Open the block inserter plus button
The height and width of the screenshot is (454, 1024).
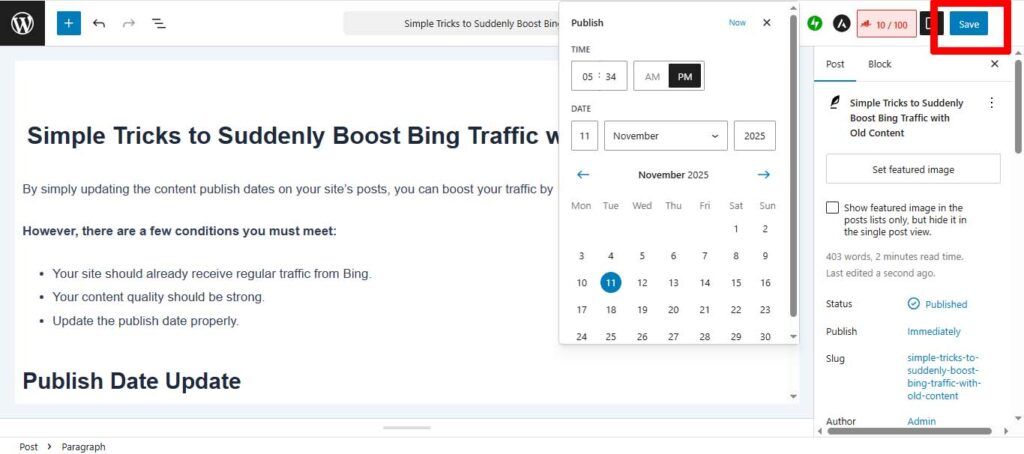click(68, 23)
